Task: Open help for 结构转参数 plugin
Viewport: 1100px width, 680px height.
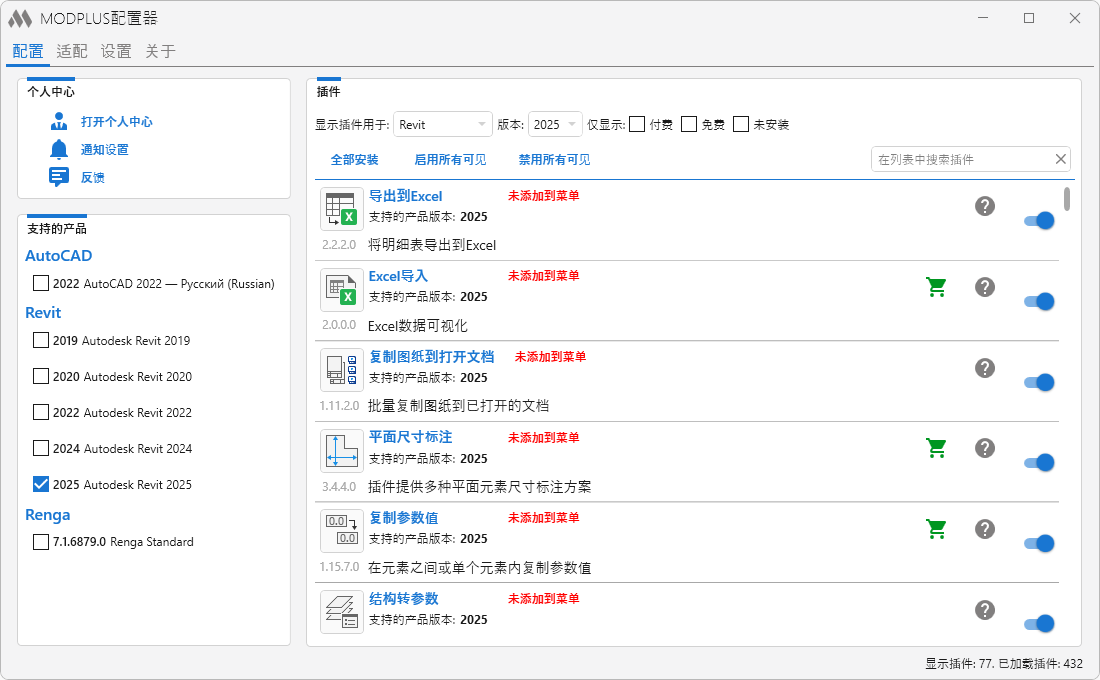Action: coord(985,610)
